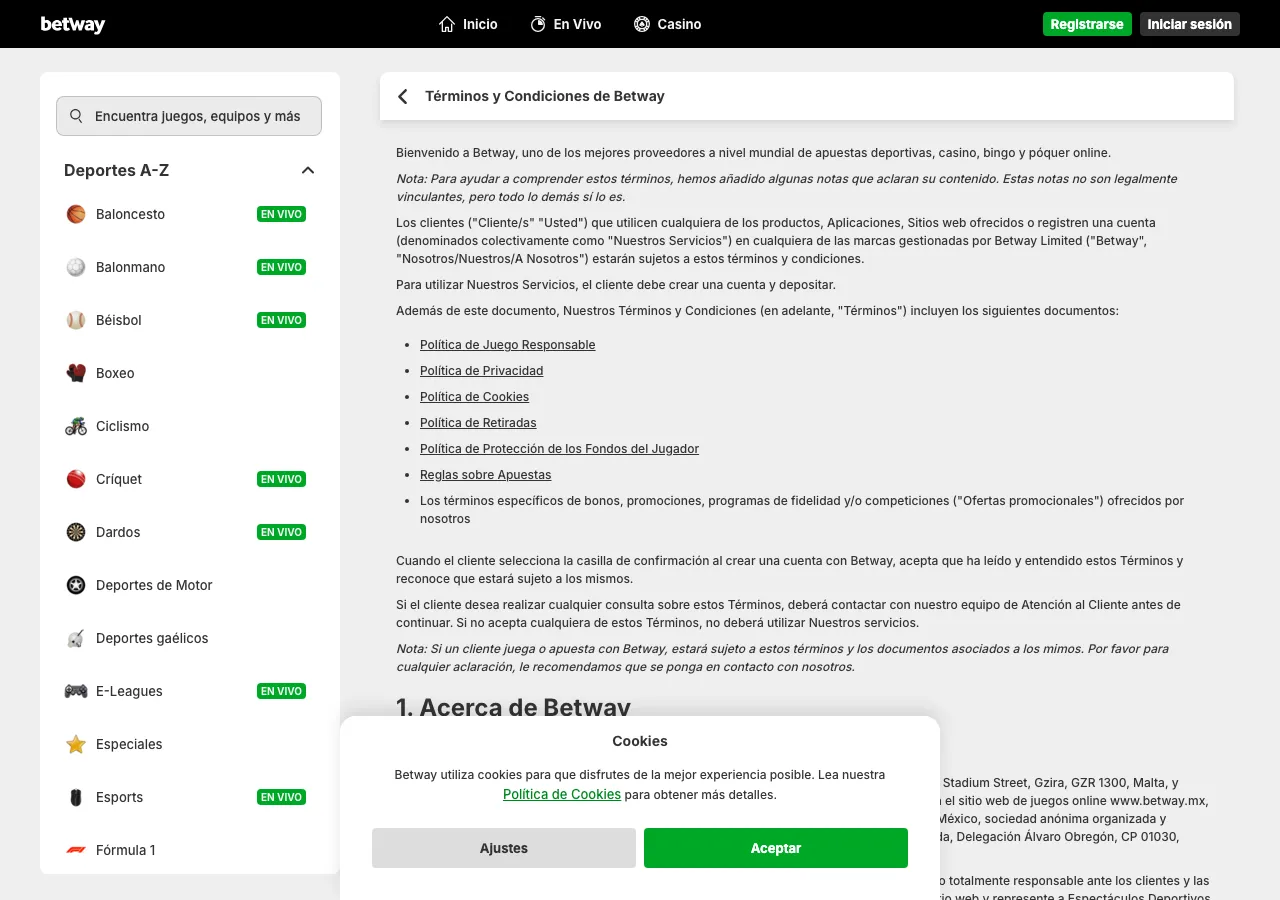Click the Críquet red ball icon

coord(76,479)
